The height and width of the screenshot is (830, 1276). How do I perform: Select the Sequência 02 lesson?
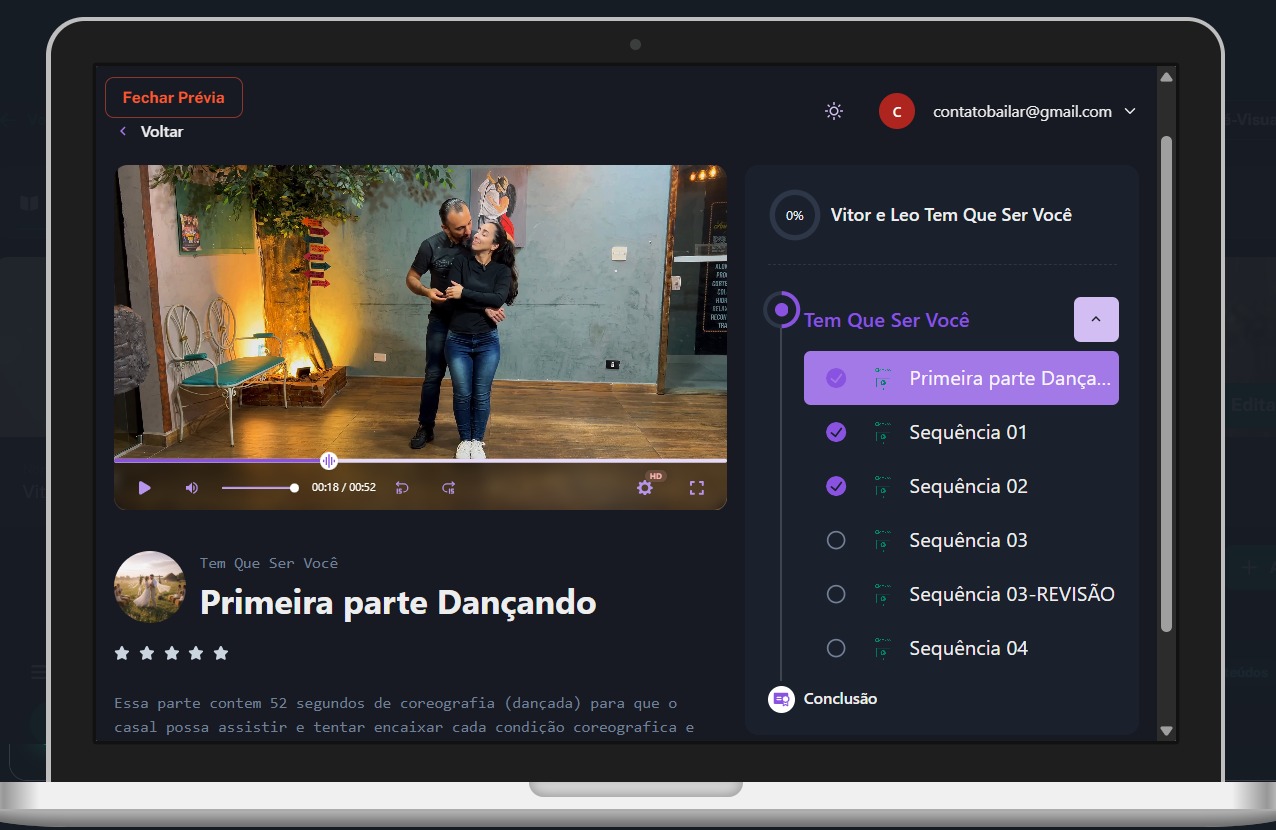[x=968, y=486]
